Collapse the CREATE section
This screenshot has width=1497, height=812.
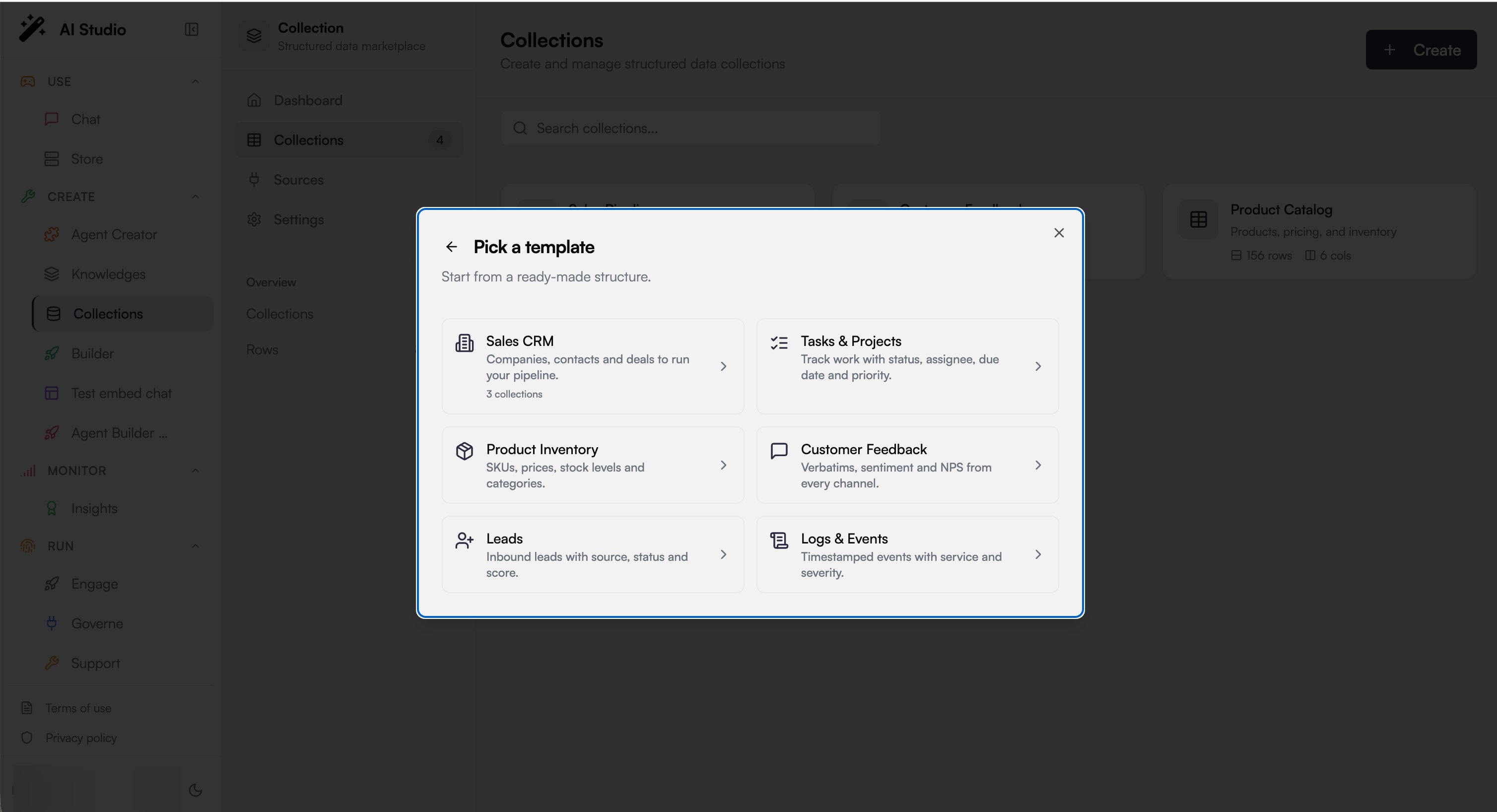(196, 197)
